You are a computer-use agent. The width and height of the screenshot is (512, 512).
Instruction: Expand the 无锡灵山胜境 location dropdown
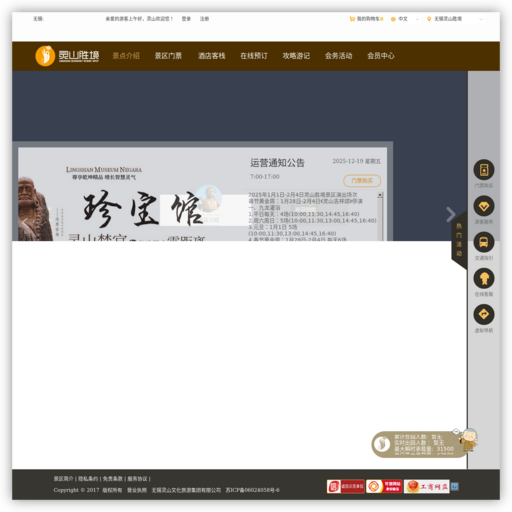(455, 19)
